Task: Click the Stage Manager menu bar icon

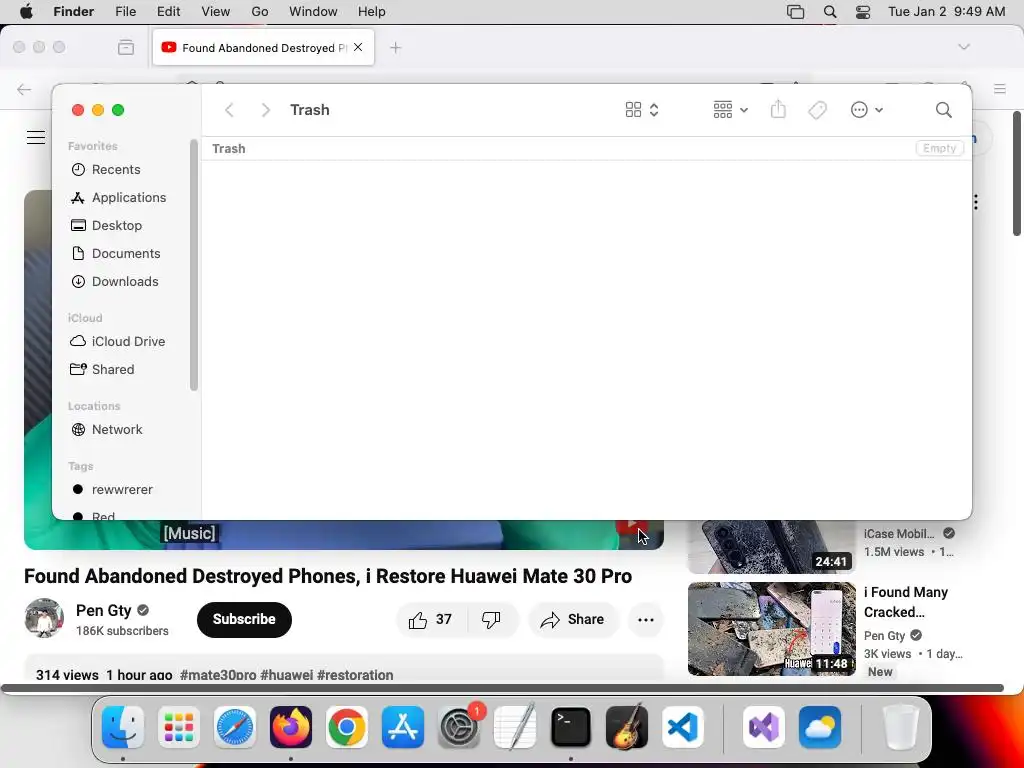Action: click(795, 12)
